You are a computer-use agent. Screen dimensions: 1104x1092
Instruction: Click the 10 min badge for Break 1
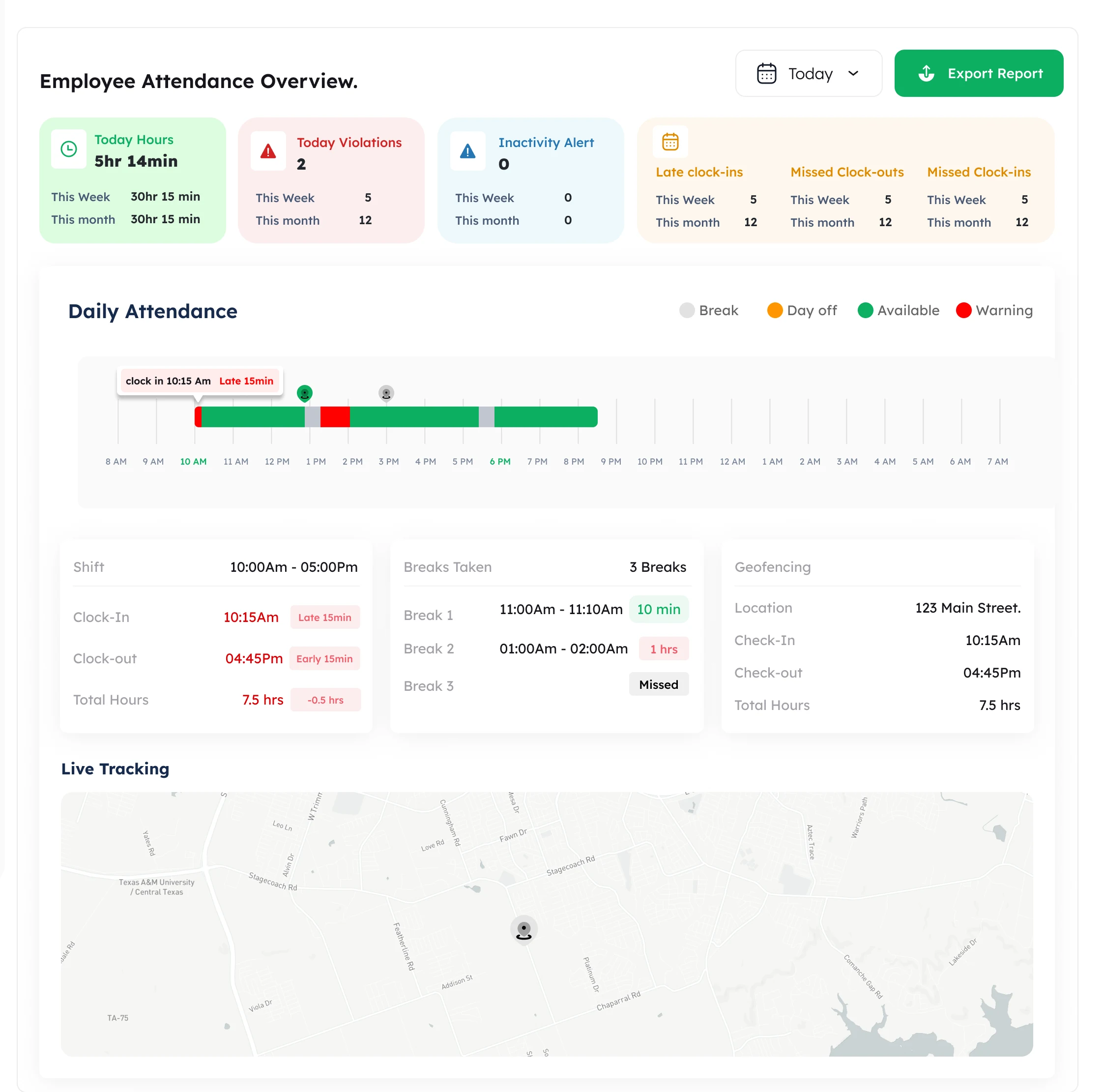coord(658,610)
